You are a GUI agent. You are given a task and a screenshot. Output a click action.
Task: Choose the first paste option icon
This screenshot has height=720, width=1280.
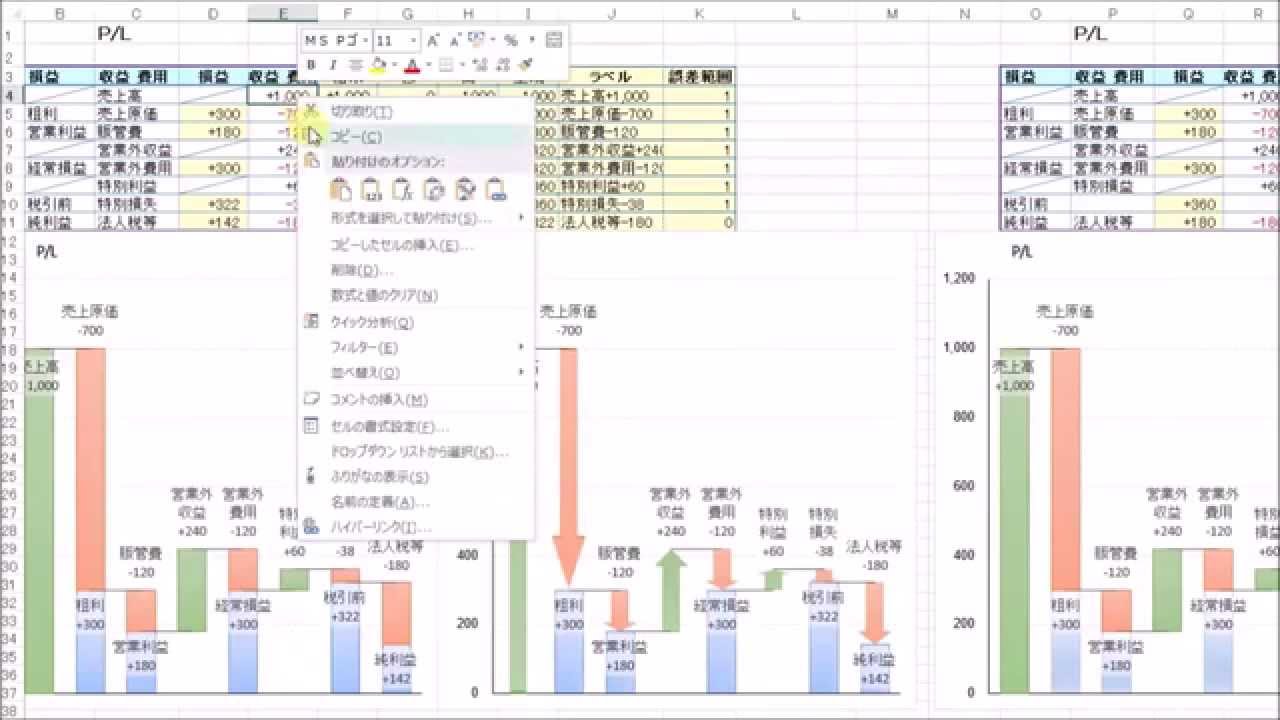coord(340,189)
